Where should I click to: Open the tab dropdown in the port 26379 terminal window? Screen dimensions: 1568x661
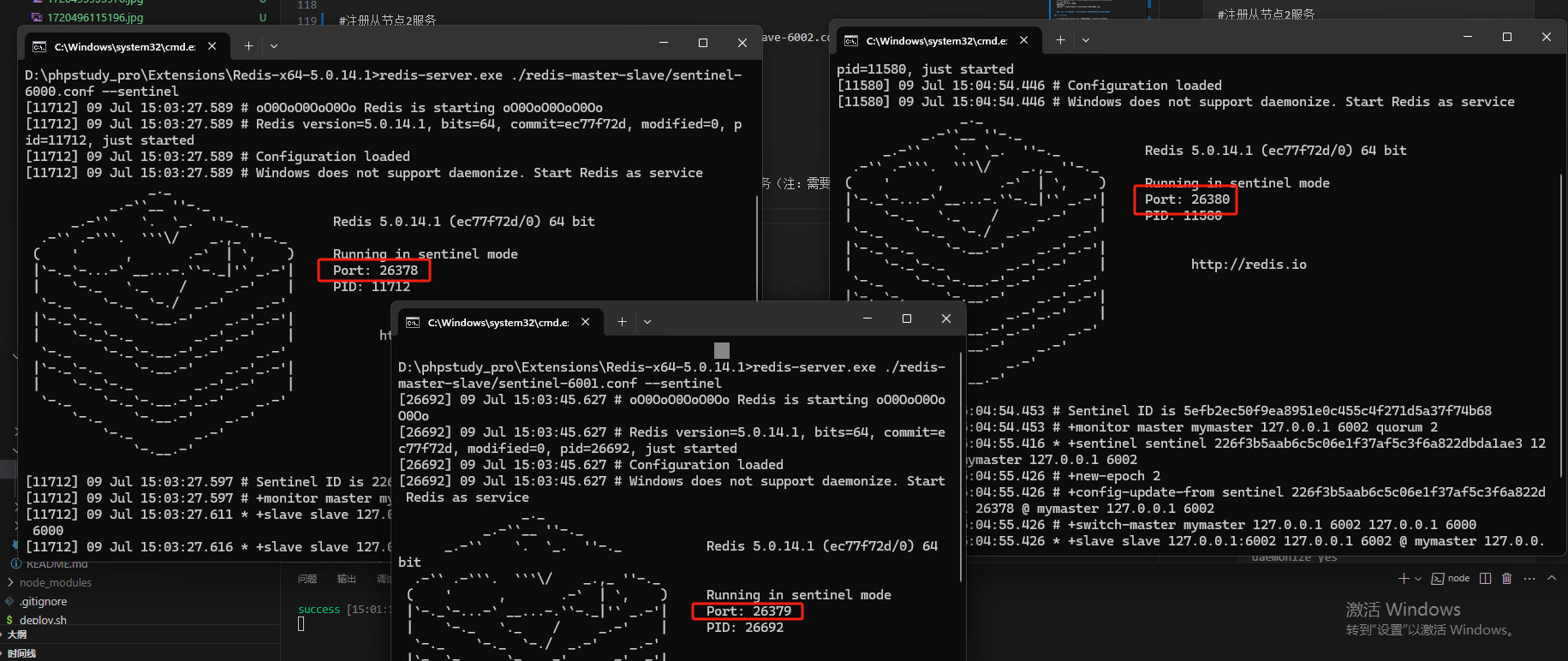coord(647,322)
